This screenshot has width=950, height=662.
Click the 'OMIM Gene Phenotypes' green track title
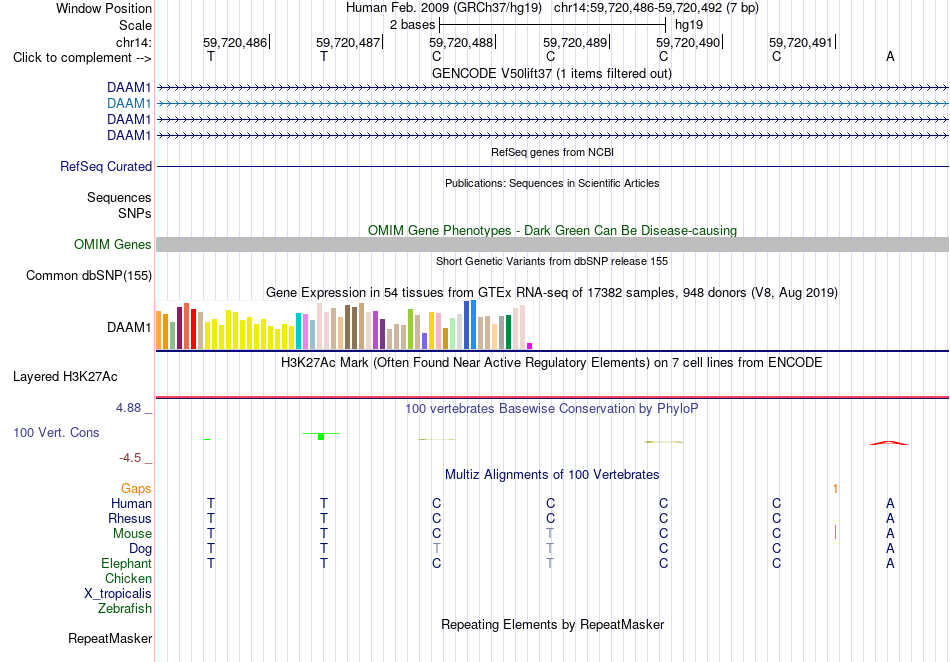pos(552,231)
